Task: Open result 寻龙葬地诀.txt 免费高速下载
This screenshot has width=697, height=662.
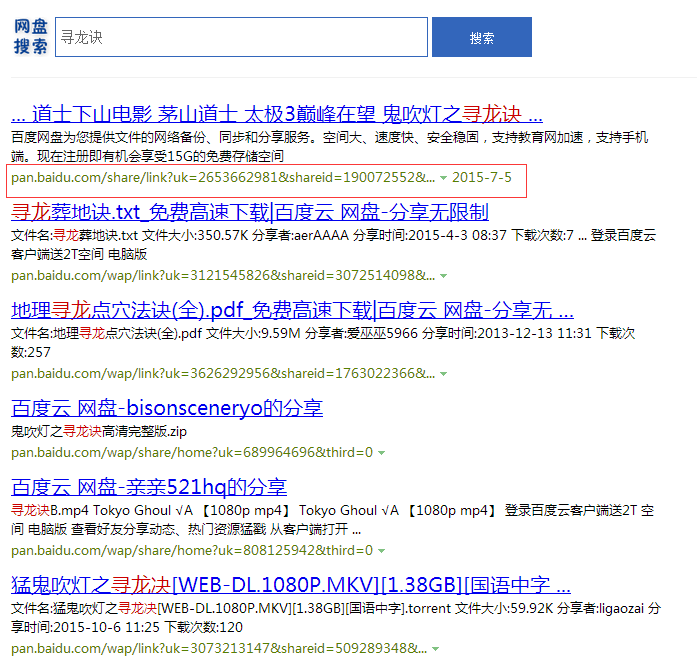Action: click(250, 212)
